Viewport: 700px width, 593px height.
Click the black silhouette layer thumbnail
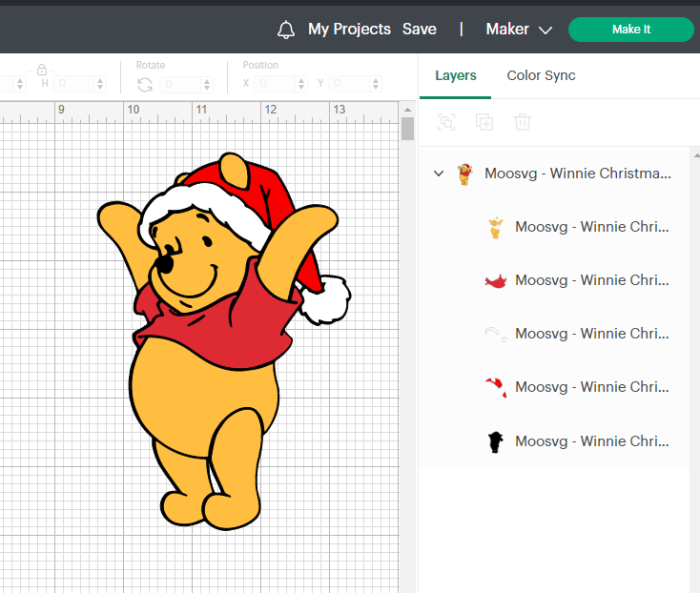pos(495,442)
